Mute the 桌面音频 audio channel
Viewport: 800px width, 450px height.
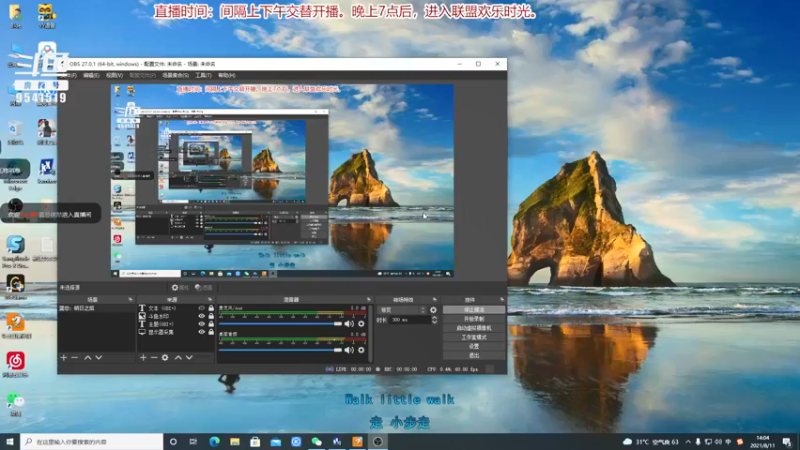349,350
